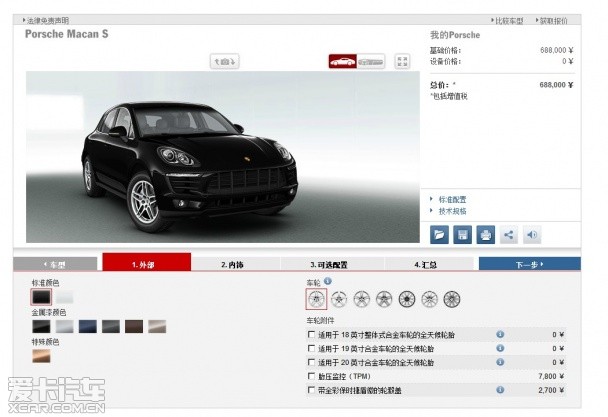
Task: Save configuration with floppy disk icon
Action: click(x=463, y=235)
